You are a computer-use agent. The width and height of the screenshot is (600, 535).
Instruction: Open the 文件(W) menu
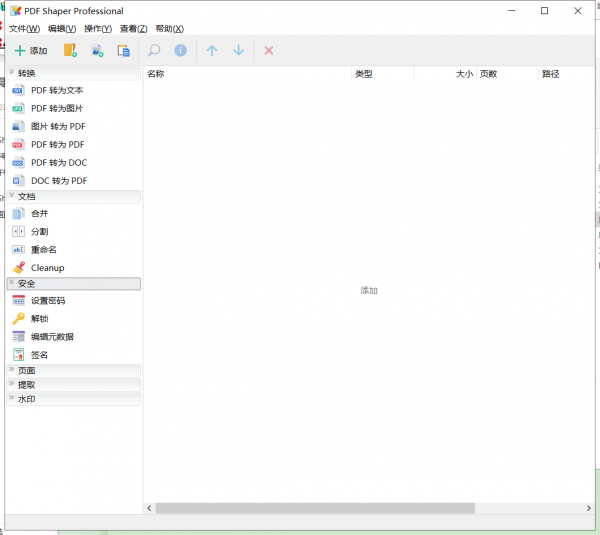pyautogui.click(x=24, y=29)
